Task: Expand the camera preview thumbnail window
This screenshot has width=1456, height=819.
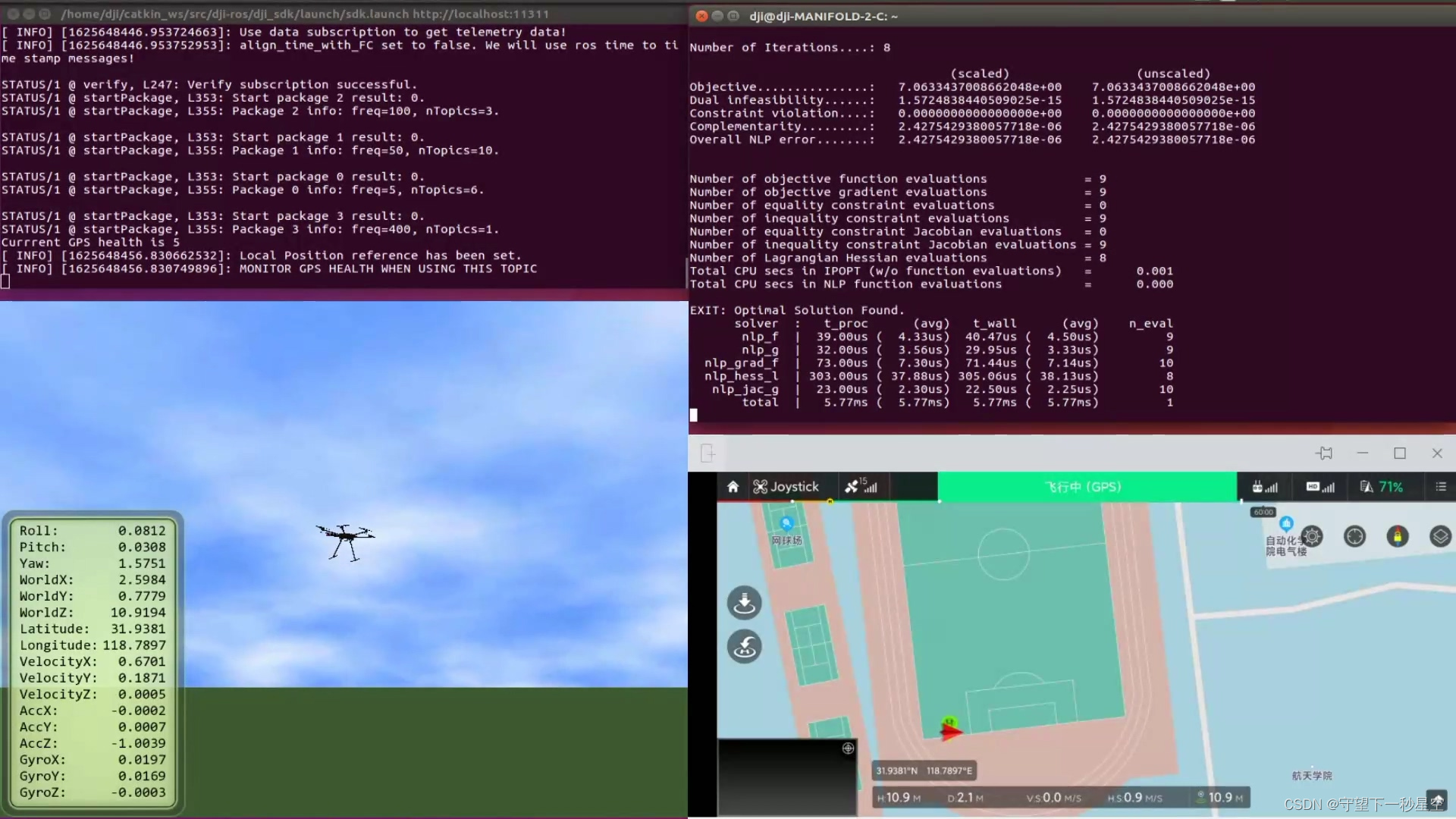Action: pos(786,777)
